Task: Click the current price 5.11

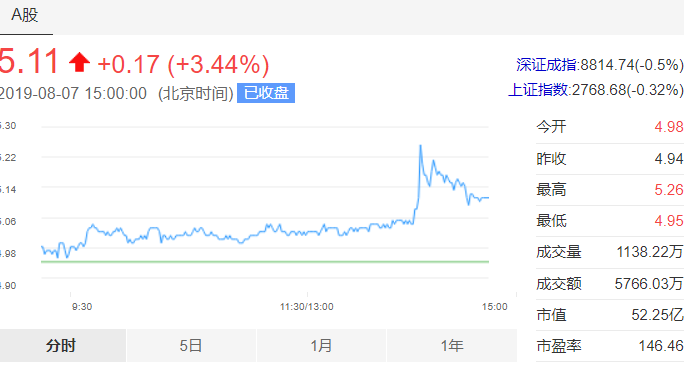Action: 28,62
